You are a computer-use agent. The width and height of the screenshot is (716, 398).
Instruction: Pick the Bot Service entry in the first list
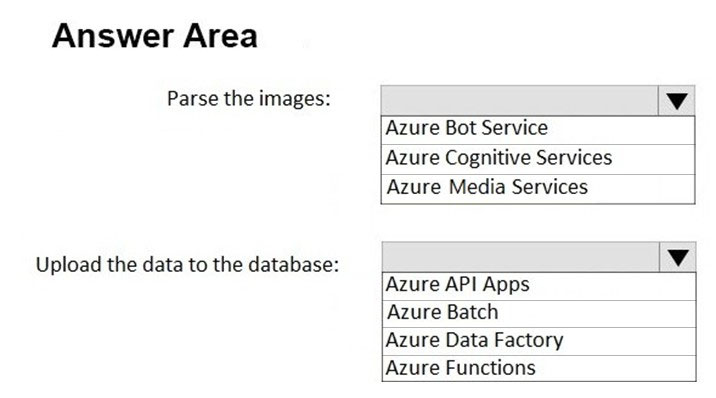[x=538, y=130]
